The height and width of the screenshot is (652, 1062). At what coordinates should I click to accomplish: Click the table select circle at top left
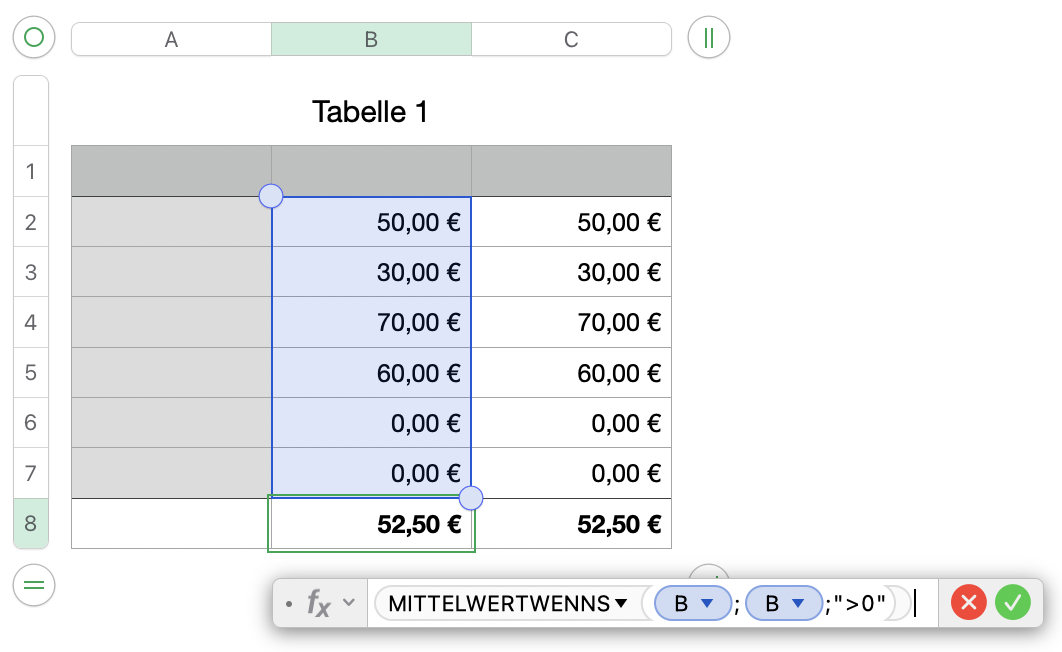pyautogui.click(x=34, y=39)
